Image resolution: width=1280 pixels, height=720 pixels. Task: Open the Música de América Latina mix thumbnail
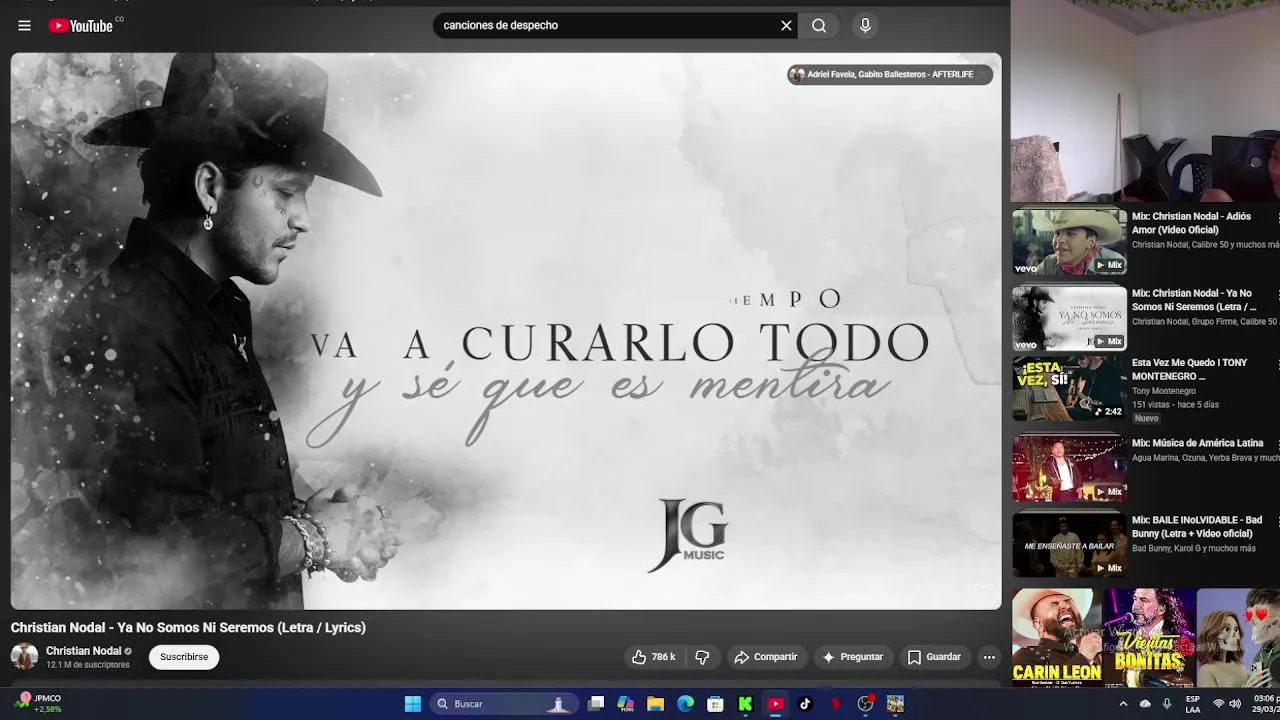click(x=1069, y=468)
